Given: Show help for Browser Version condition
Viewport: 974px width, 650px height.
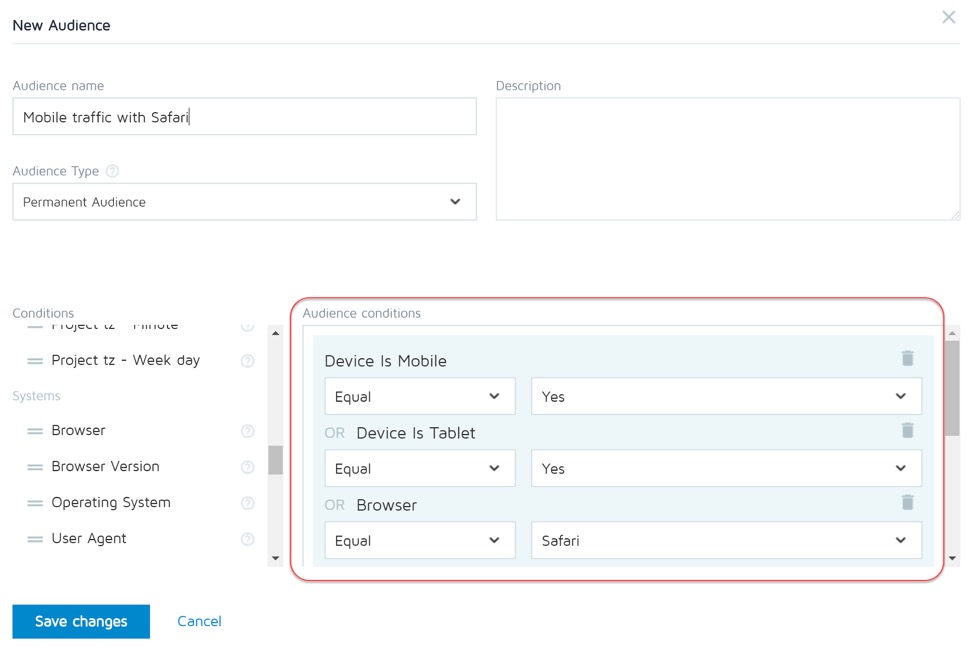Looking at the screenshot, I should point(247,467).
